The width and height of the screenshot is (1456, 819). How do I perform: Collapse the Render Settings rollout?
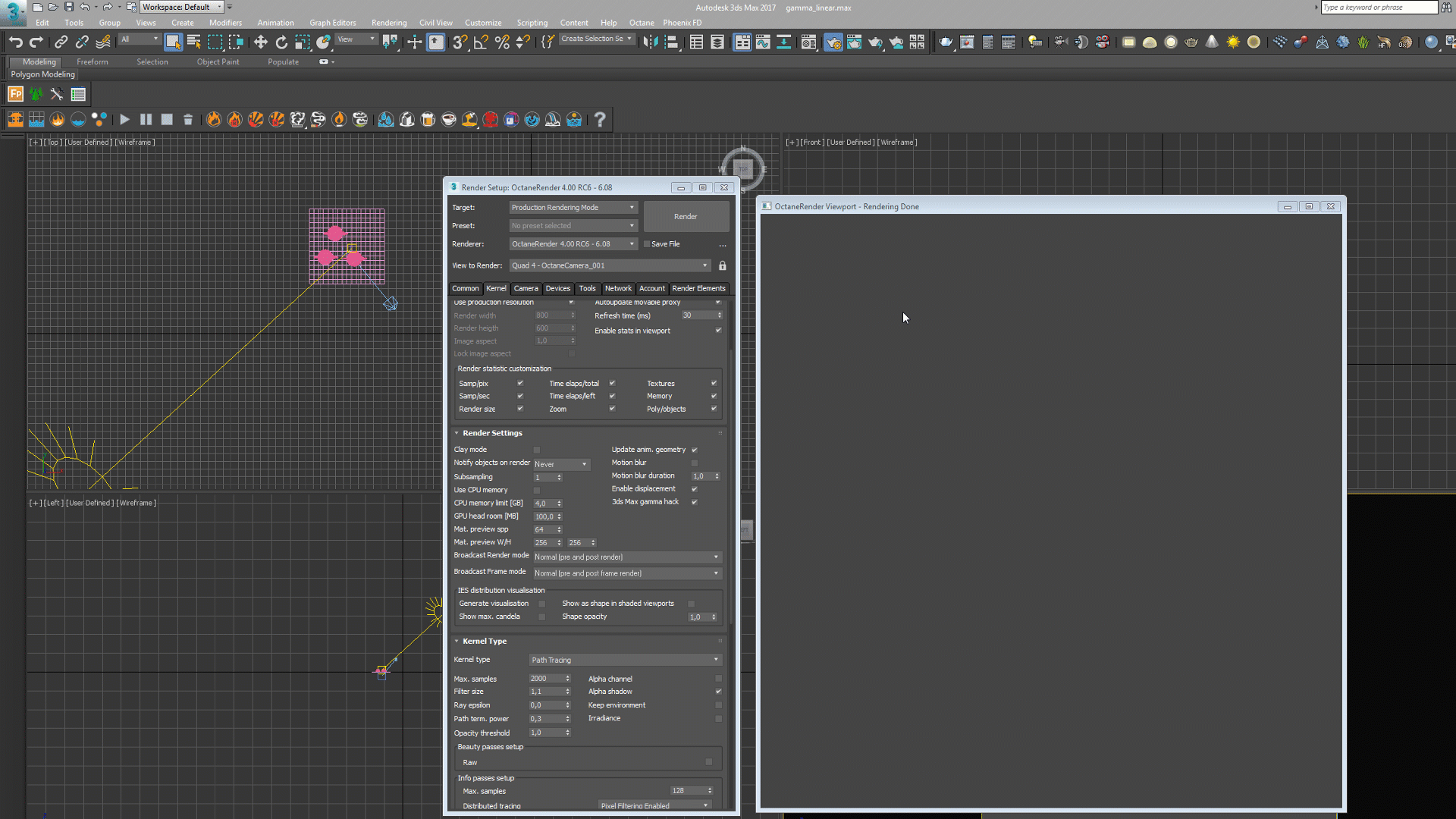(x=492, y=434)
